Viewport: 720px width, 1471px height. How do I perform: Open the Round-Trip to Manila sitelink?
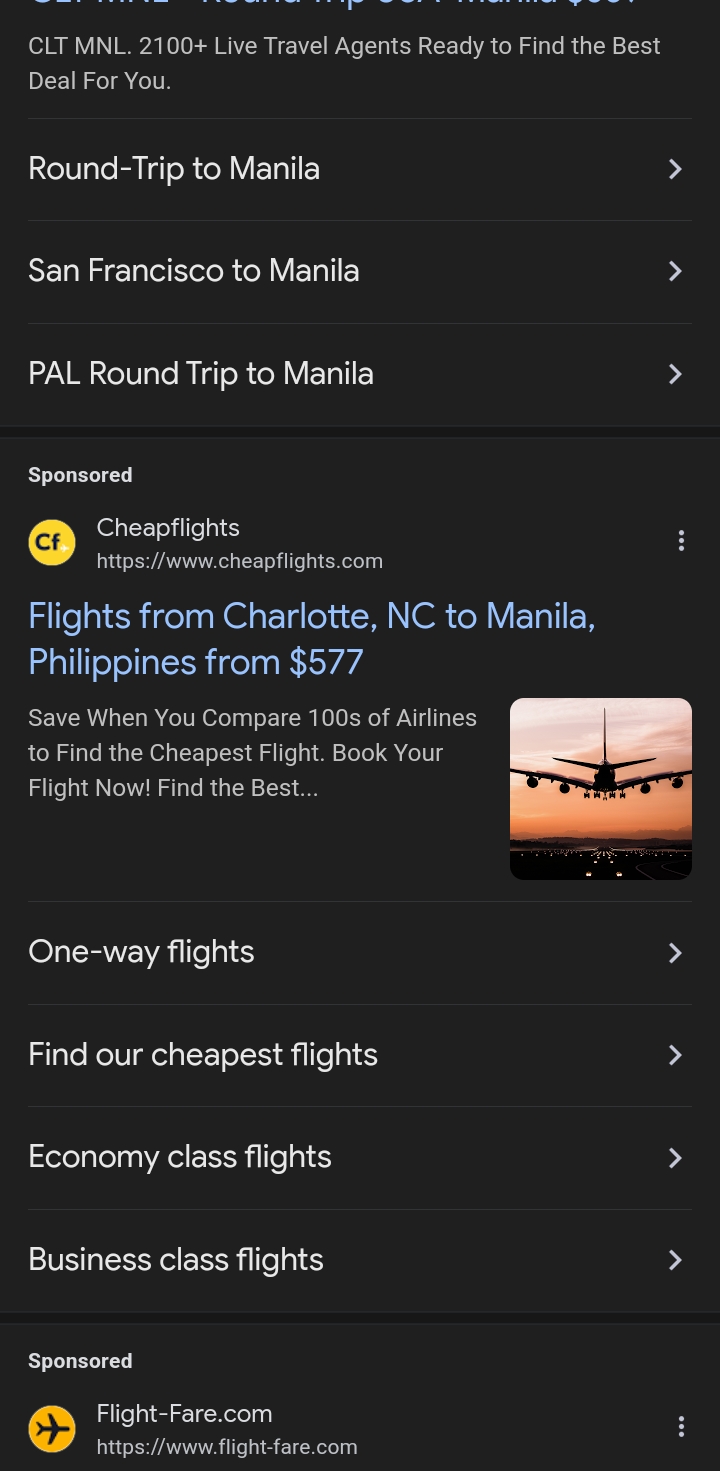click(174, 169)
